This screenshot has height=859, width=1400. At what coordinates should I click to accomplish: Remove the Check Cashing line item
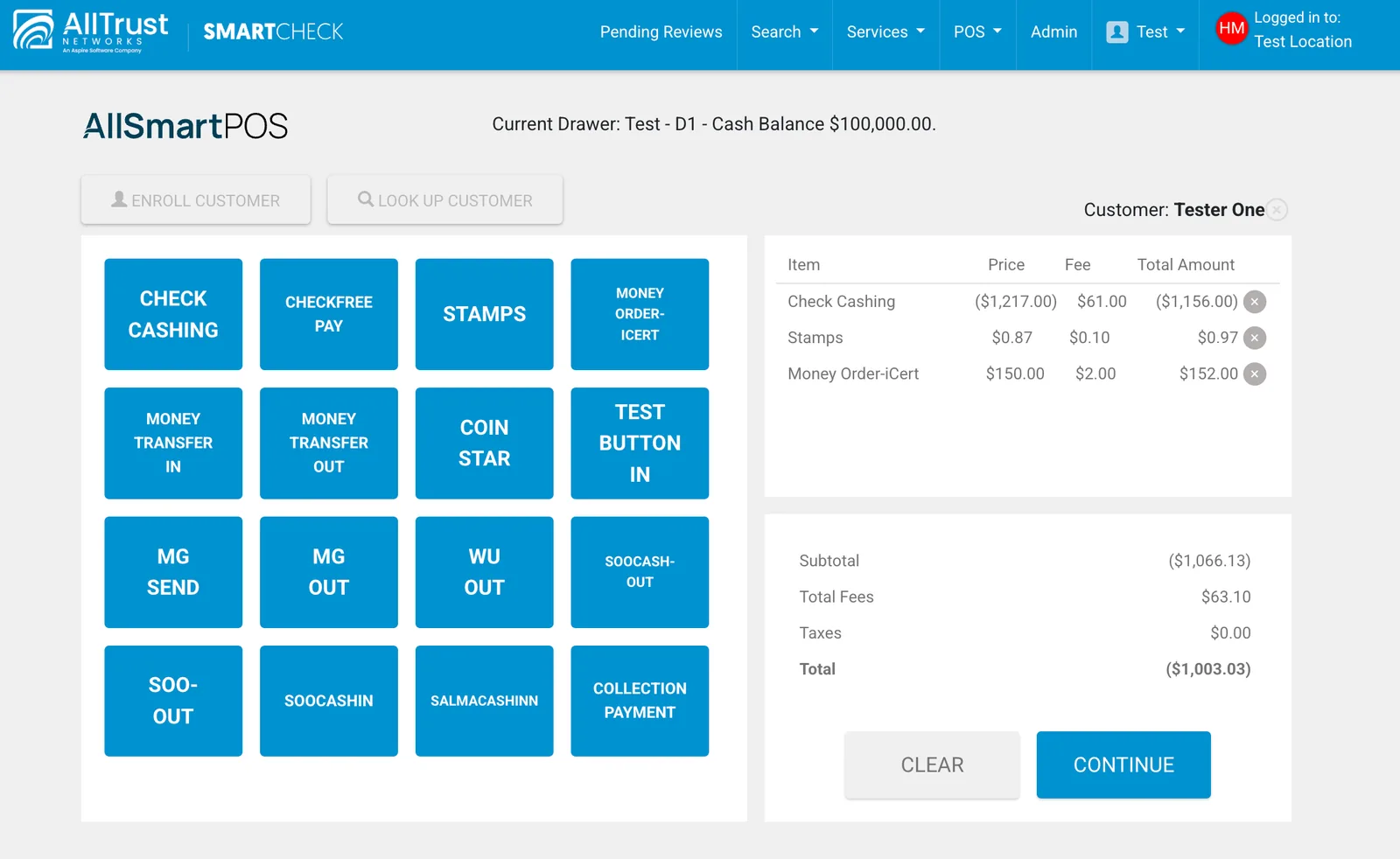point(1255,302)
